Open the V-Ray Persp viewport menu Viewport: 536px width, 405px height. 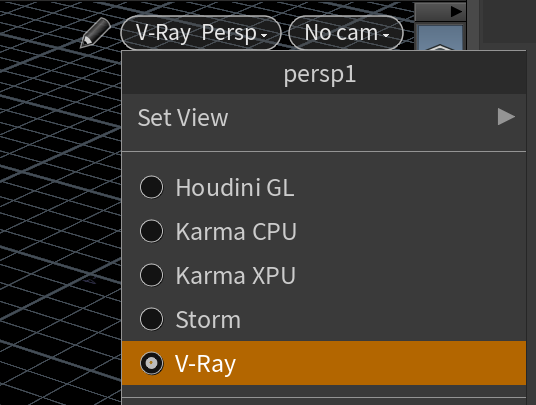pyautogui.click(x=201, y=33)
